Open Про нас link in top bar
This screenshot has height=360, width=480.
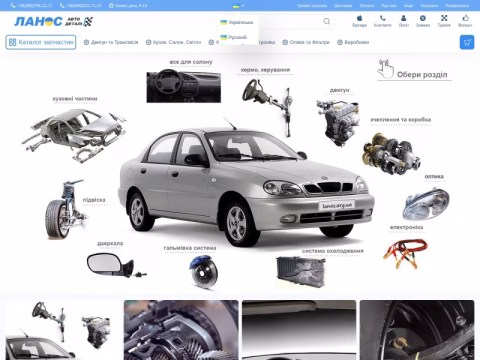pos(389,6)
